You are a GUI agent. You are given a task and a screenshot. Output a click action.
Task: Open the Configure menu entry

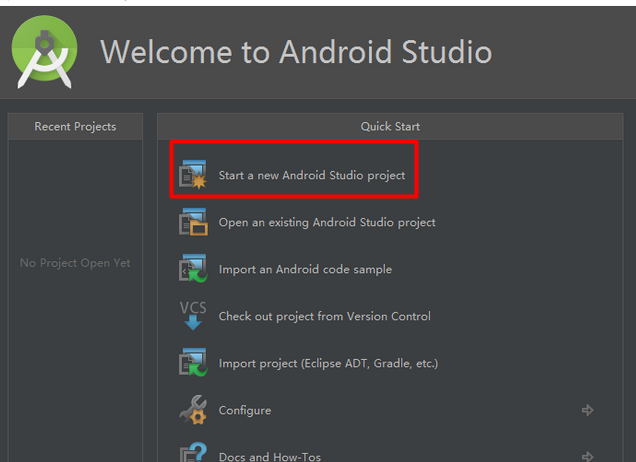coord(245,410)
